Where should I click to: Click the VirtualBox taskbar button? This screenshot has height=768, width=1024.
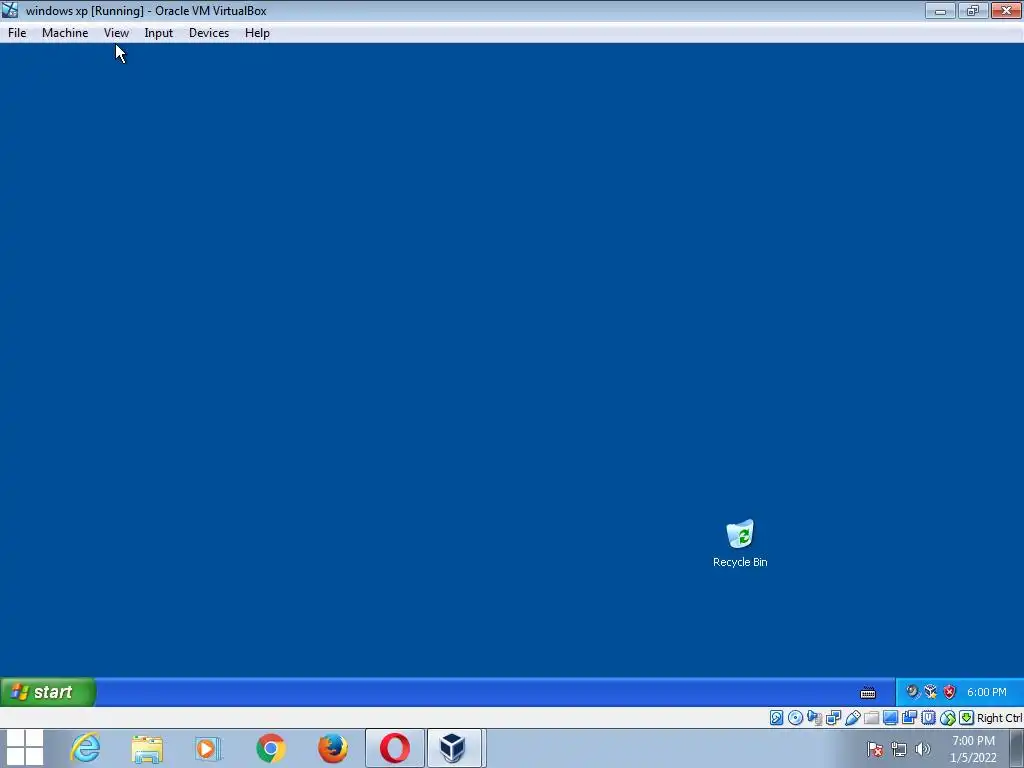click(x=456, y=748)
